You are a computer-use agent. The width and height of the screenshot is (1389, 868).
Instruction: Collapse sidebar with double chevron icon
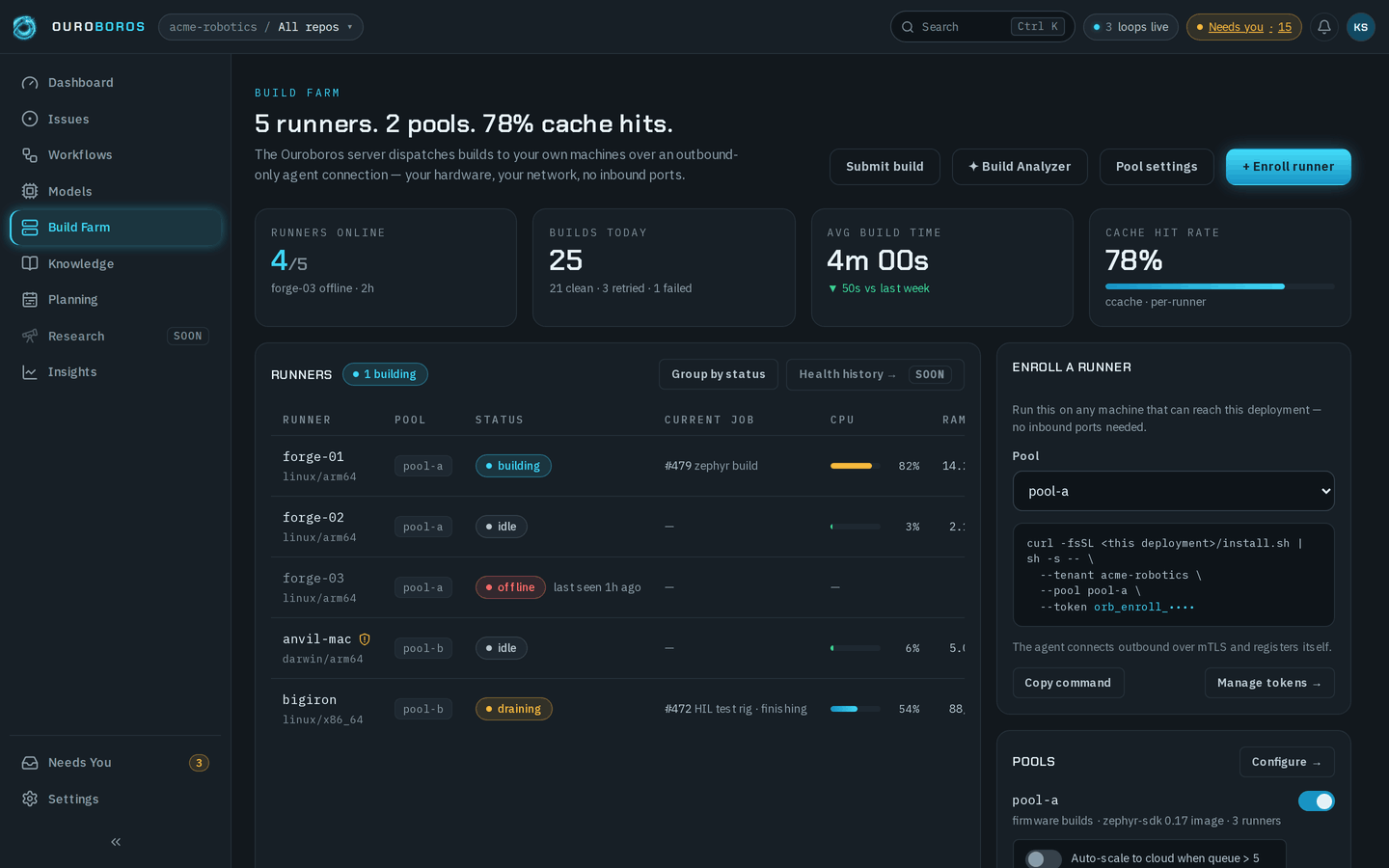[116, 842]
